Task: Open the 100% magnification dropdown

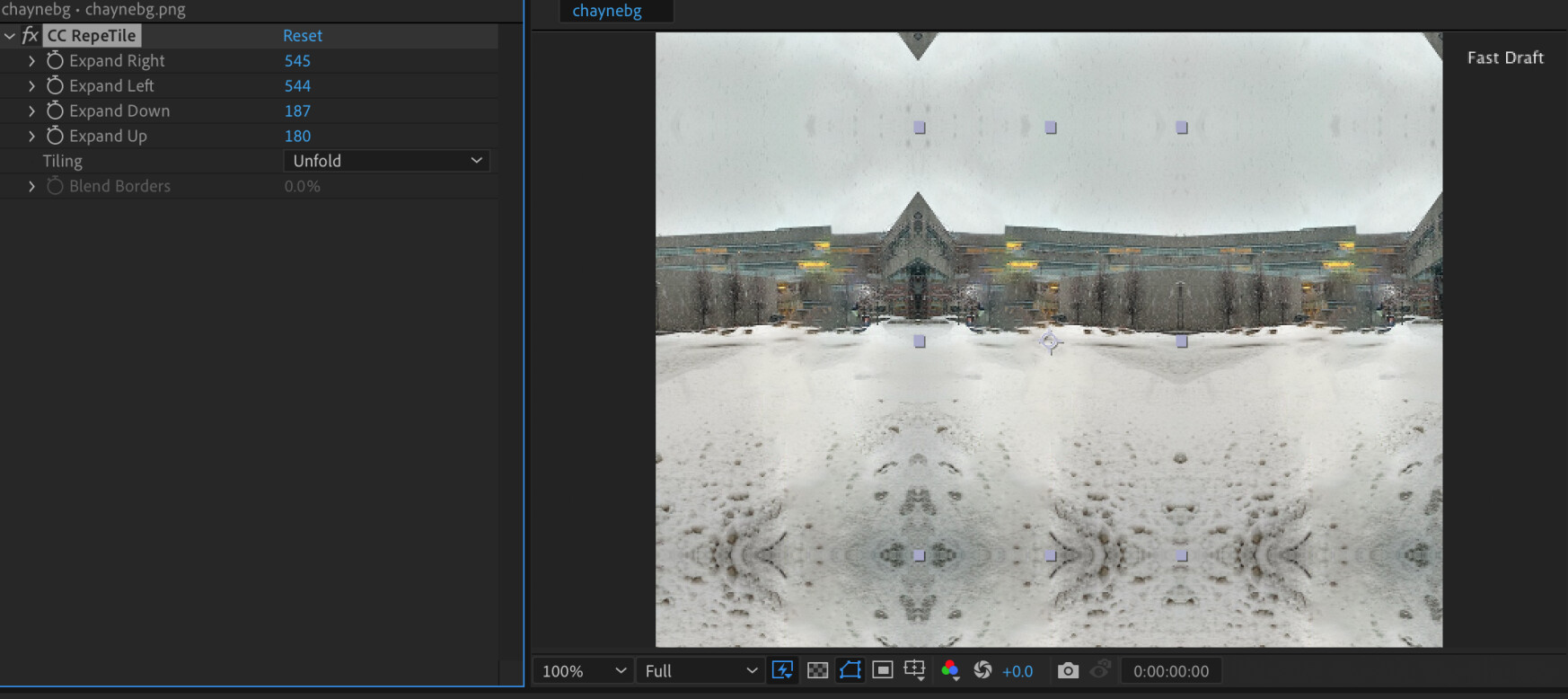Action: [x=584, y=671]
